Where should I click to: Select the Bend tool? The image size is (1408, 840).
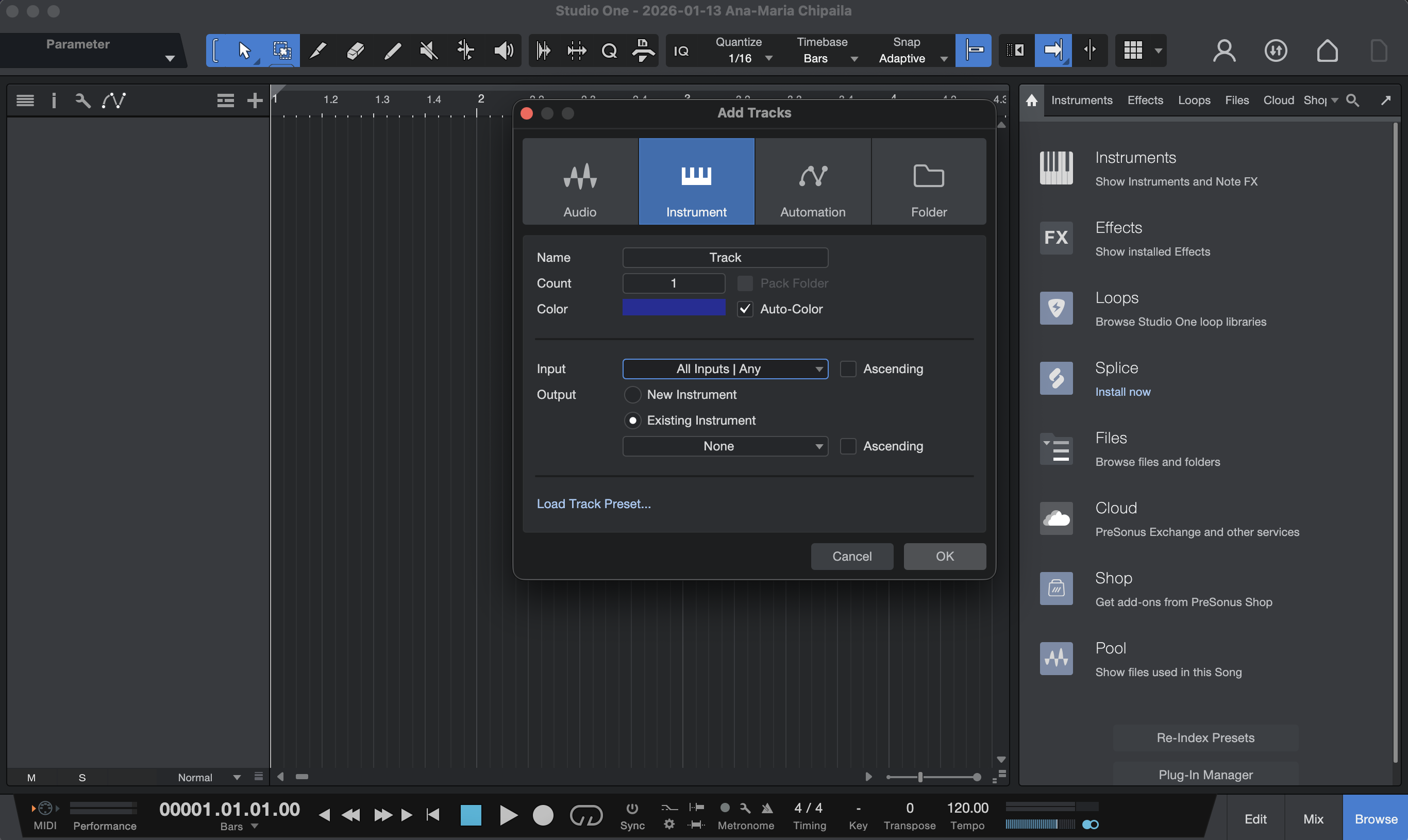[x=466, y=51]
